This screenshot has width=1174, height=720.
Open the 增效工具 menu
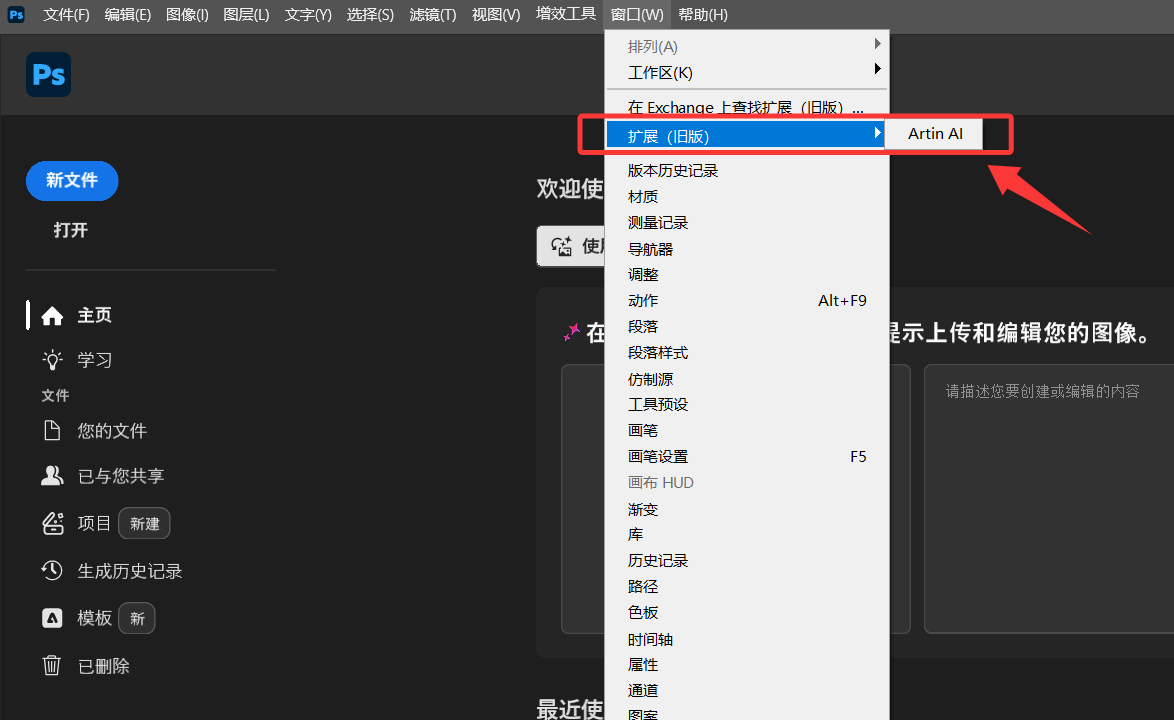click(565, 13)
